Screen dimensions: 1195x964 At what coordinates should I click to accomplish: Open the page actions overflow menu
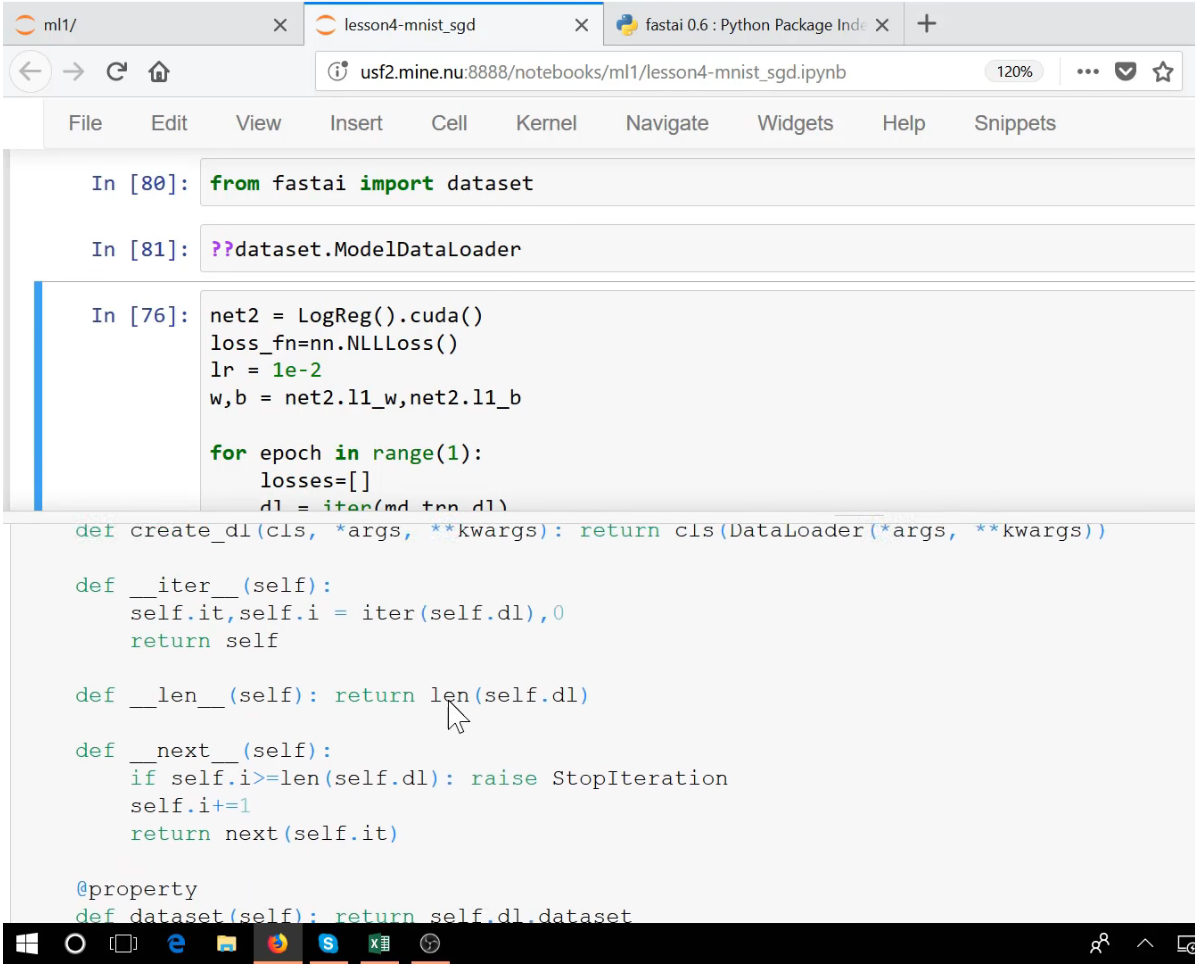1087,71
